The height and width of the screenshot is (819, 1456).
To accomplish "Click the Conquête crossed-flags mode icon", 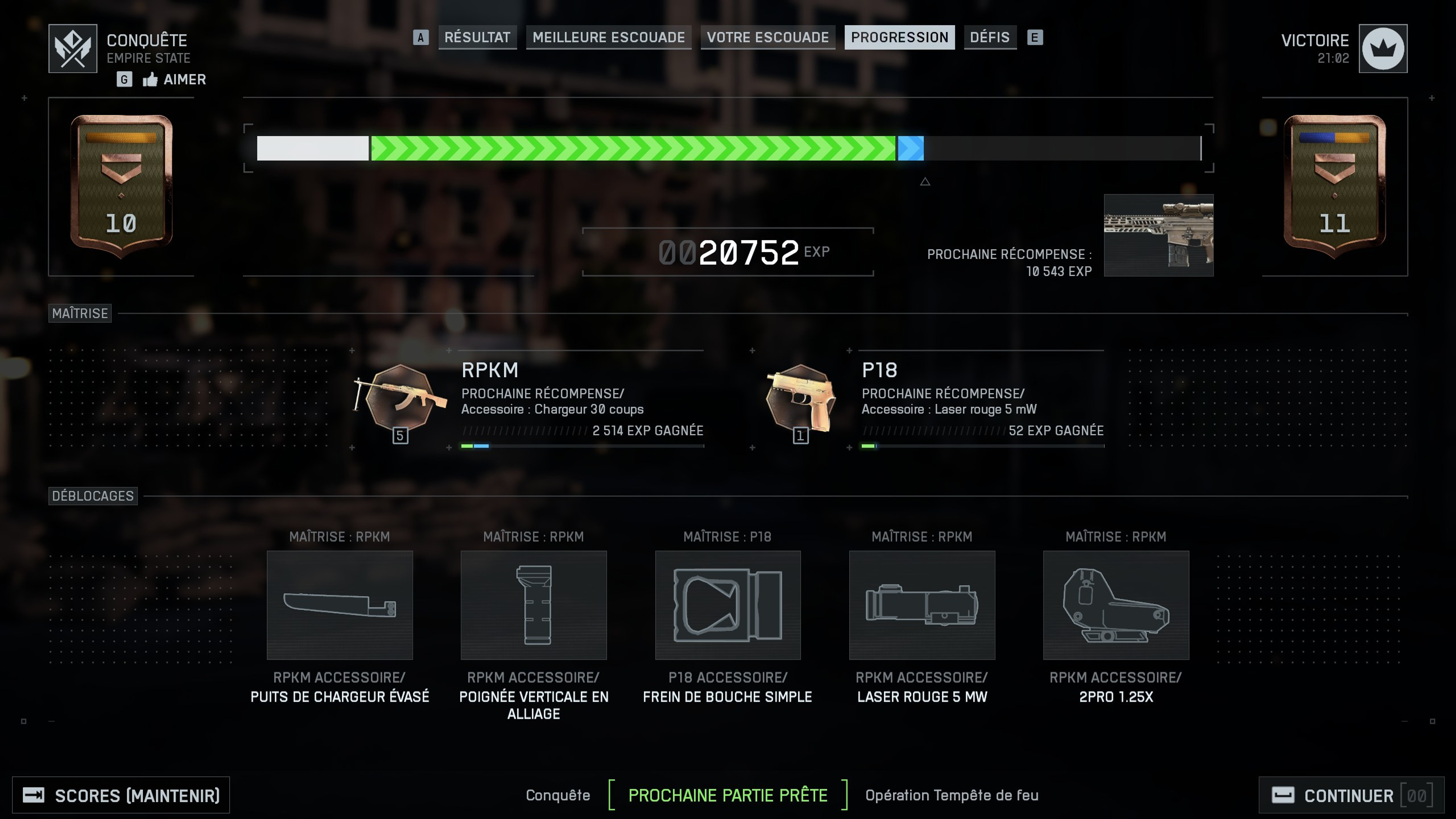I will click(73, 49).
